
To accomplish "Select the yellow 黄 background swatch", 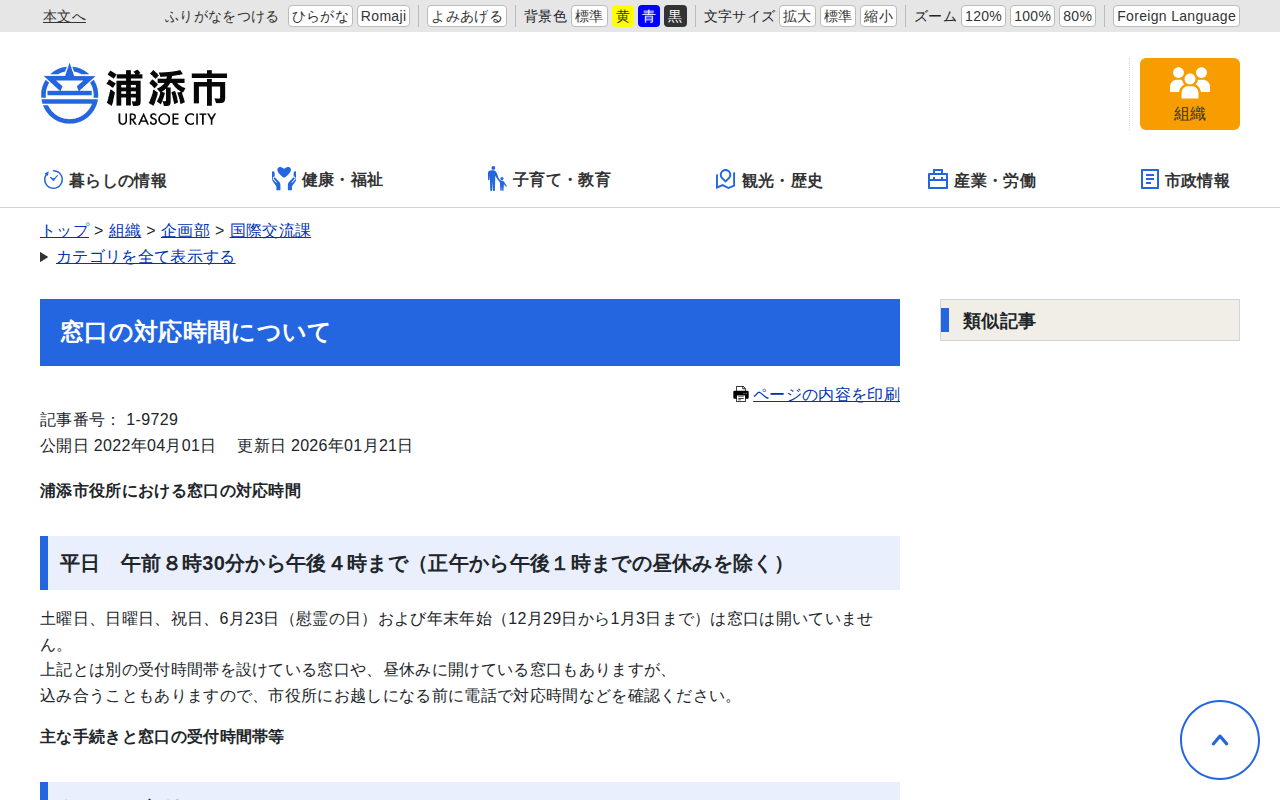I will tap(622, 16).
